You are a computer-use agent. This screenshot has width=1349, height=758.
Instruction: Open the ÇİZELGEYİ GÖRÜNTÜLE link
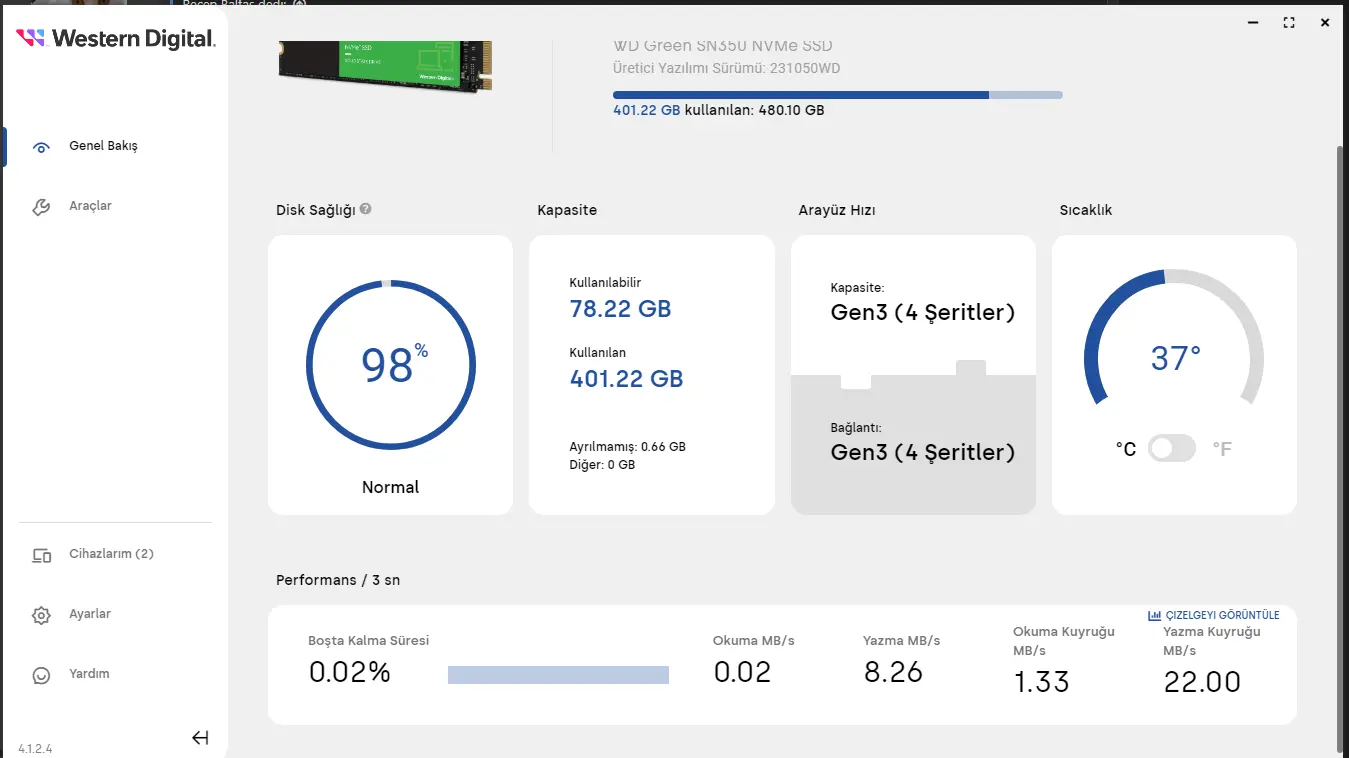[x=1222, y=615]
